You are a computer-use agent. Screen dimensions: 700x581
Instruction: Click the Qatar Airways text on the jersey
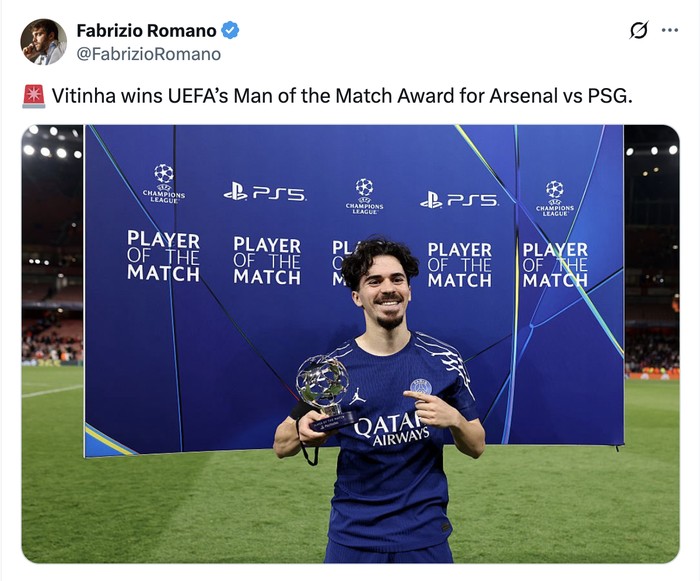click(391, 430)
